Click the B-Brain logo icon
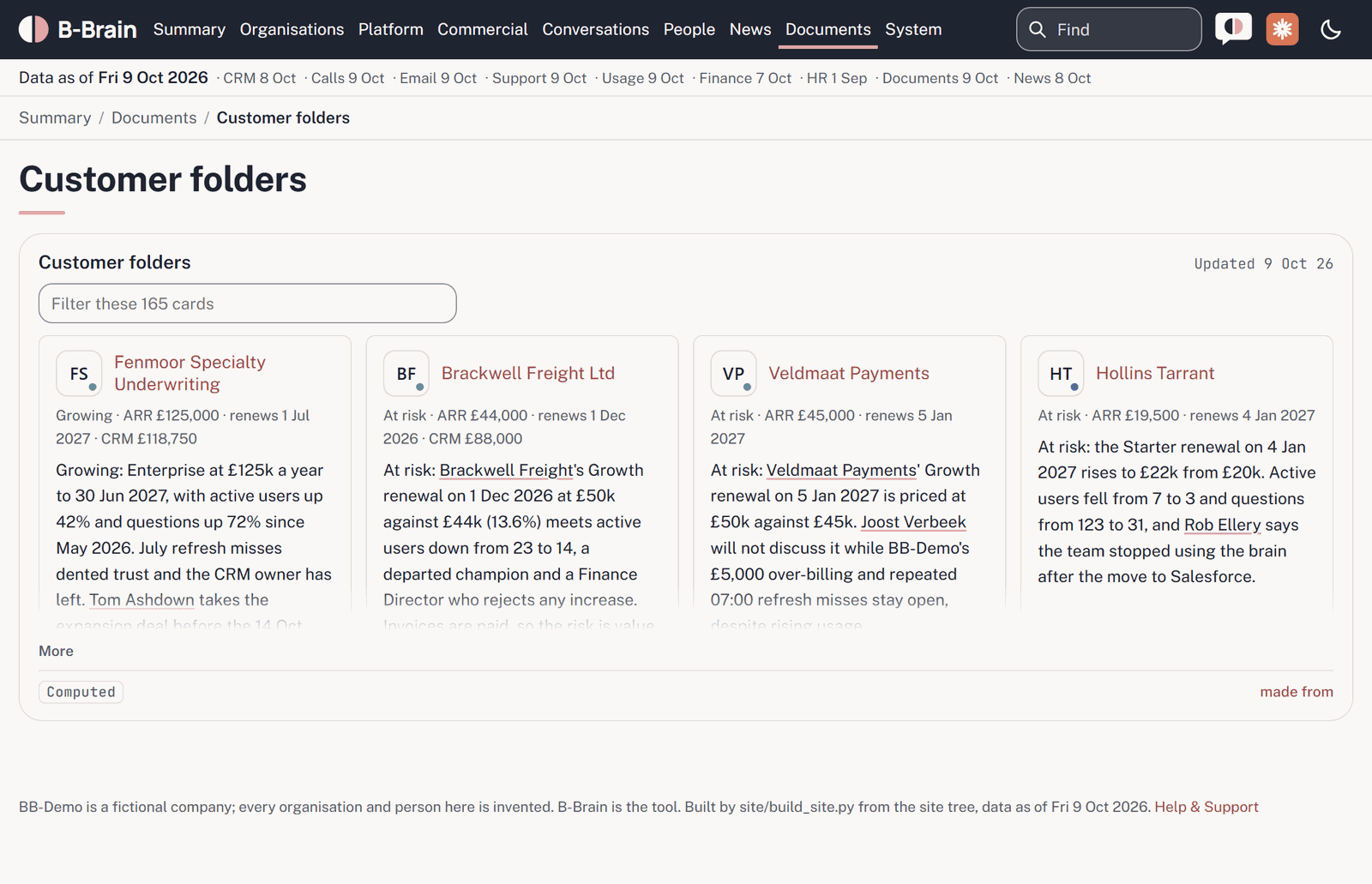The image size is (1372, 884). pos(33,29)
